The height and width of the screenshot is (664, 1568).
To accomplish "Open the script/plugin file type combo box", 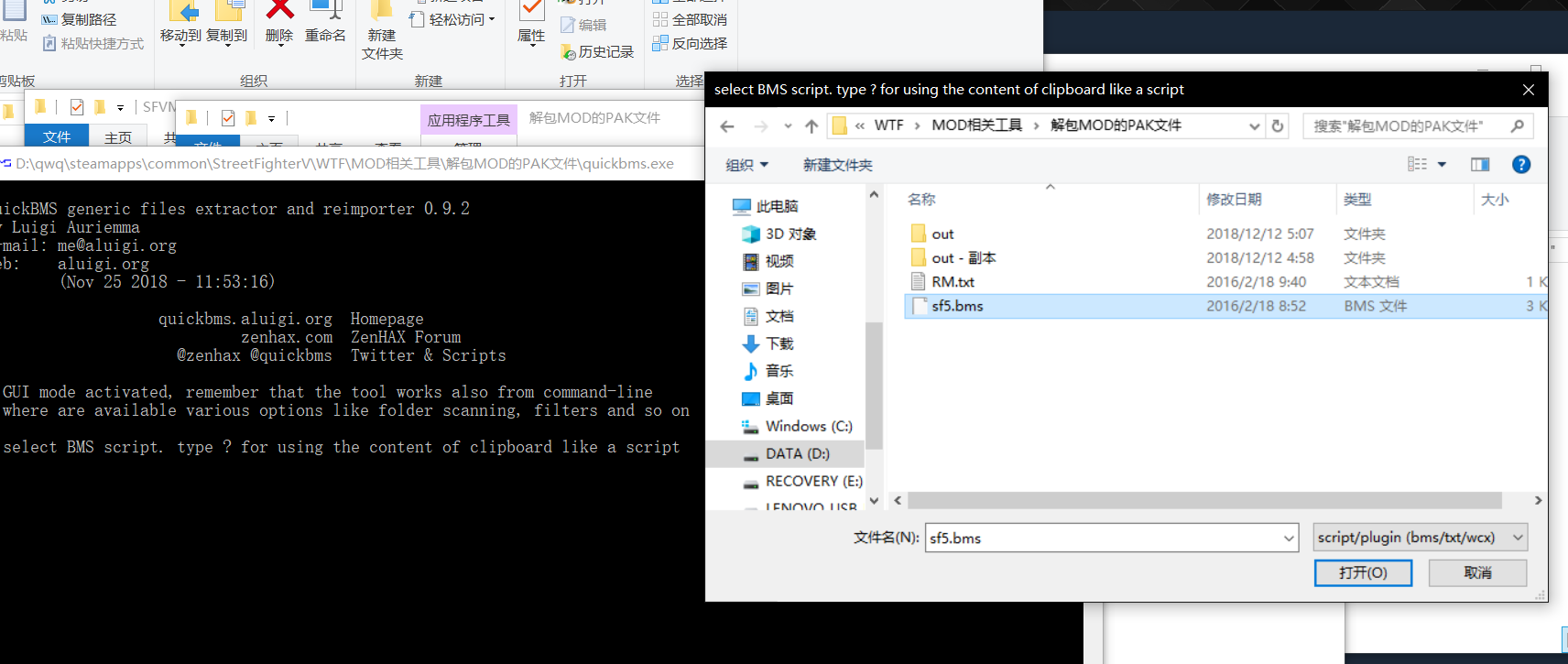I will point(1421,538).
